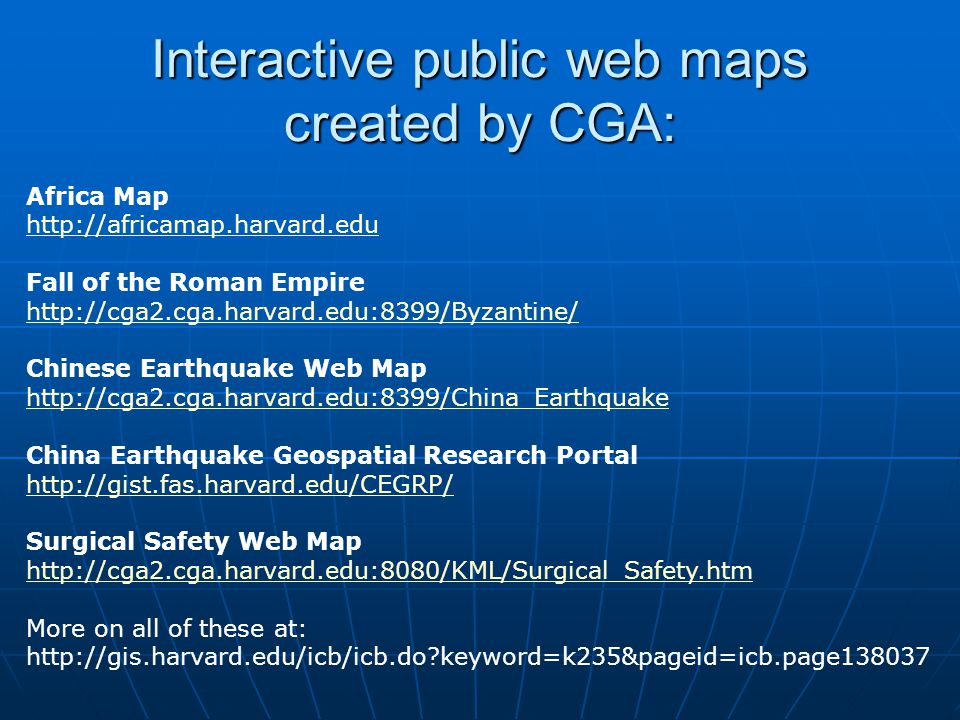Open the Byzantine map link
This screenshot has width=960, height=720.
tap(302, 312)
